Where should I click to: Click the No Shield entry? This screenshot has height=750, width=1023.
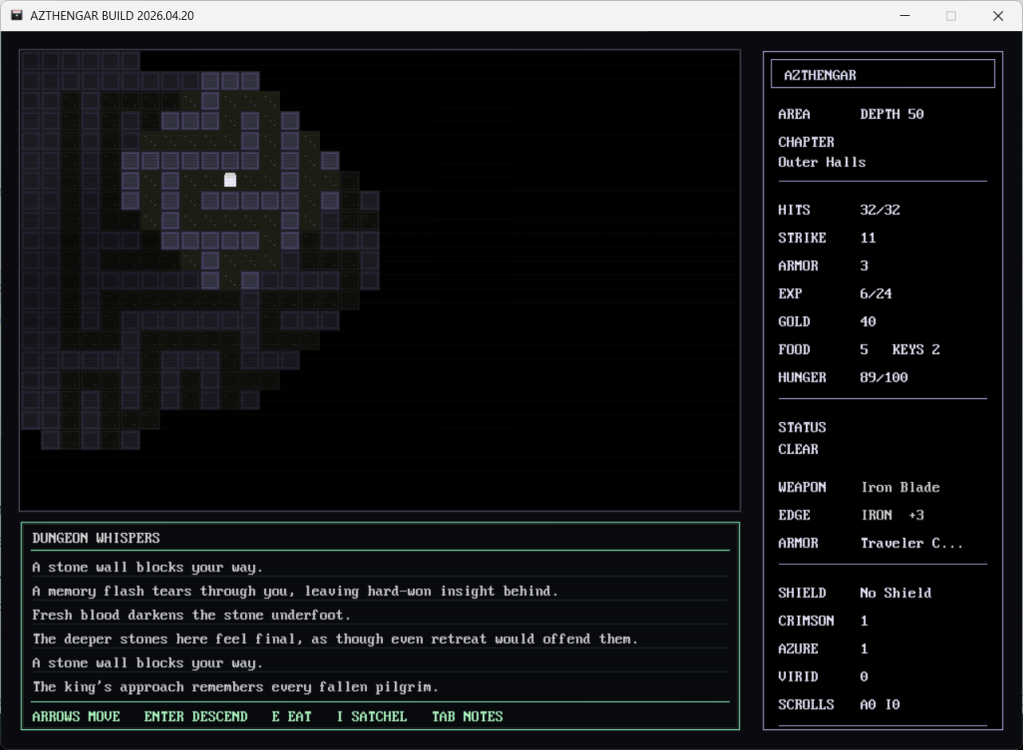[895, 593]
